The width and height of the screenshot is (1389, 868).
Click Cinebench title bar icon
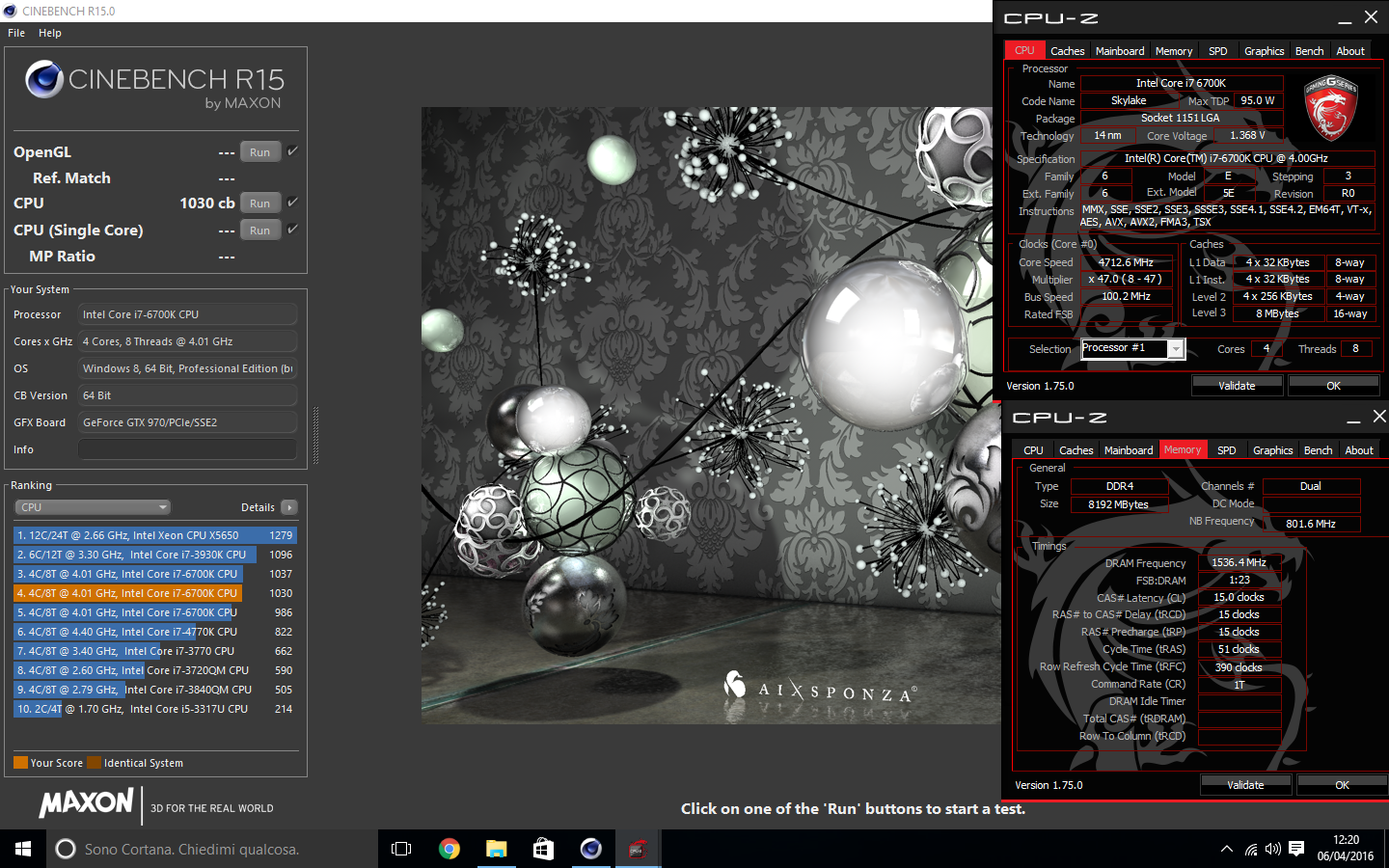coord(10,11)
